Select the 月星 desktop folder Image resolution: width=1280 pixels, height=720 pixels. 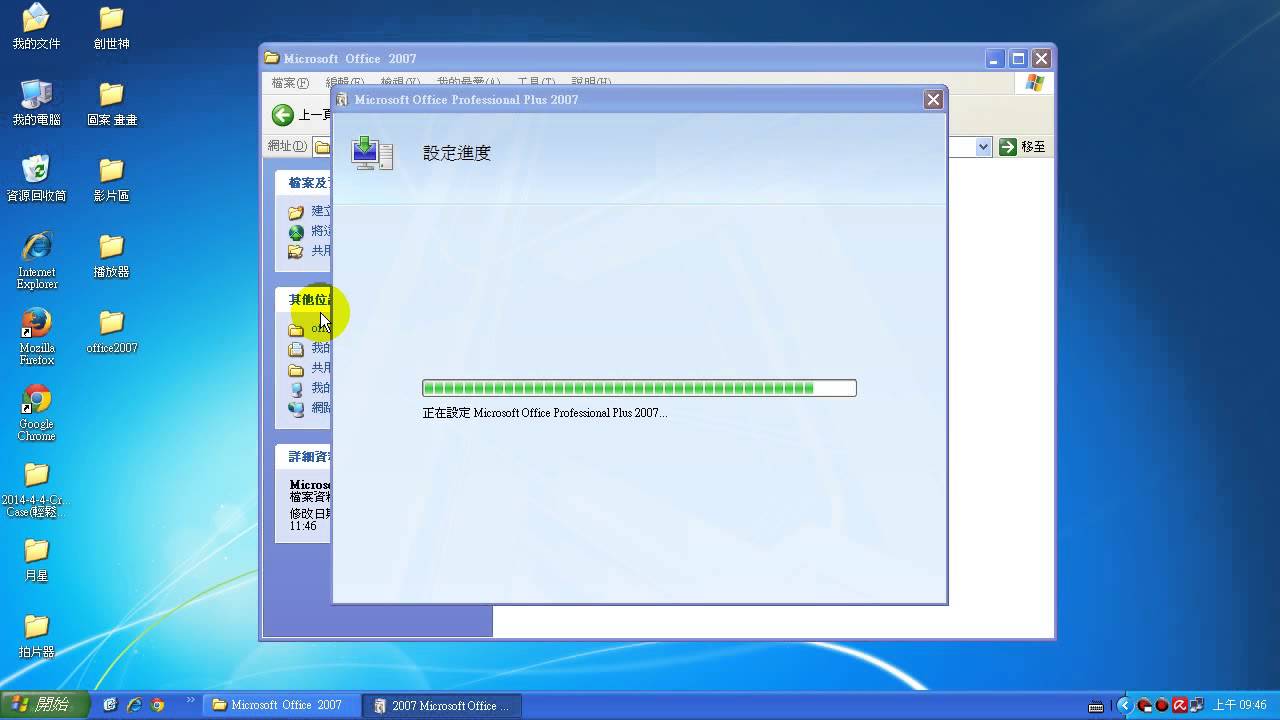(36, 559)
